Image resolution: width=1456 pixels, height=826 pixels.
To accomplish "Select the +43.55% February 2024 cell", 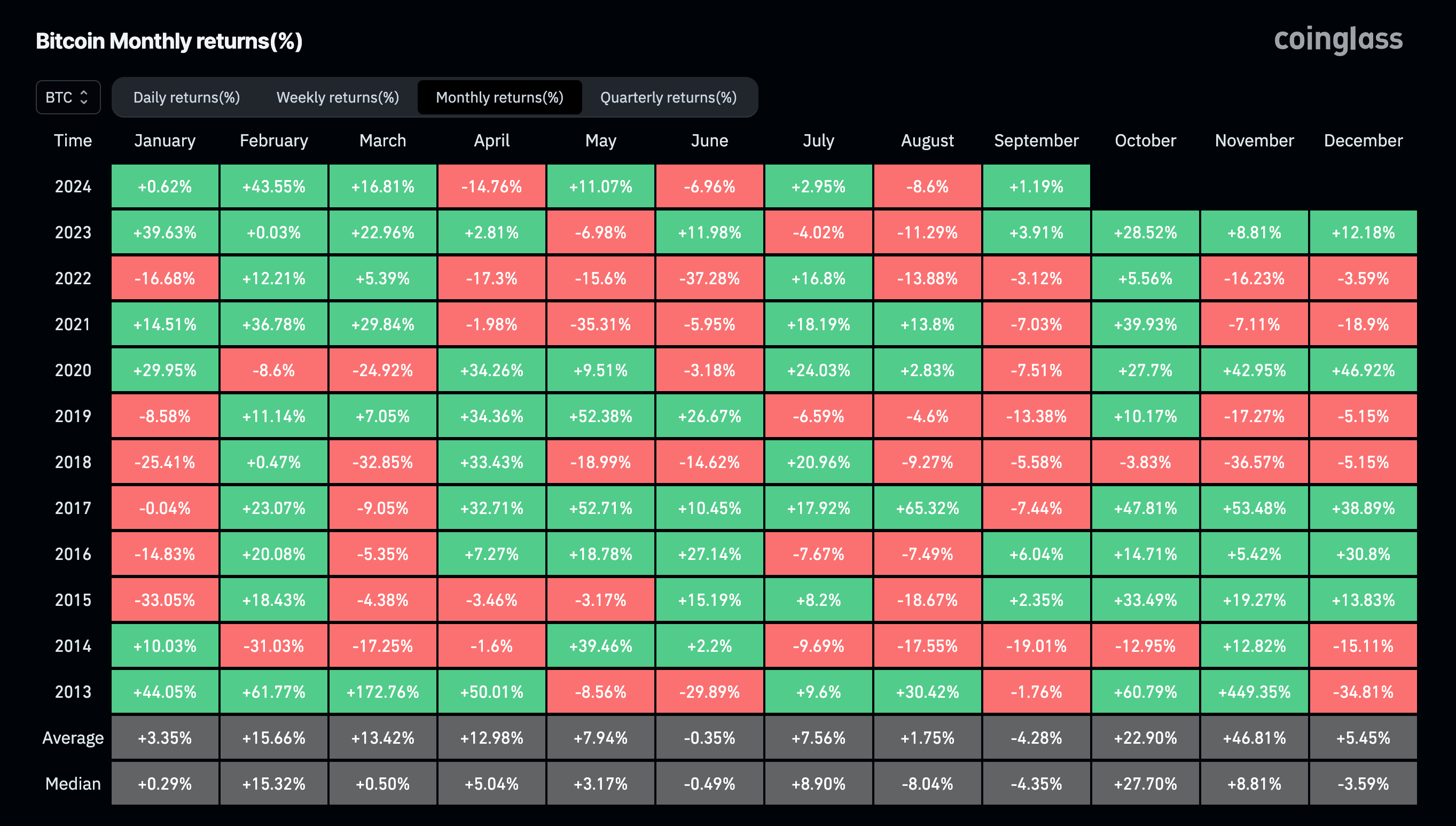I will pos(274,186).
